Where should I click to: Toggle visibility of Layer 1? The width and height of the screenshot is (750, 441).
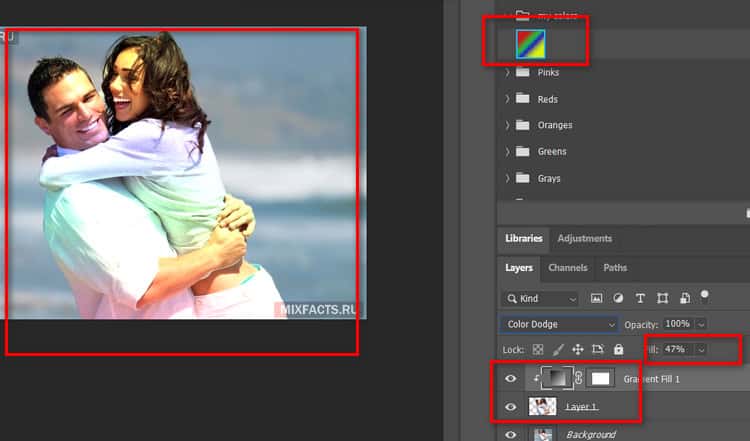[511, 407]
